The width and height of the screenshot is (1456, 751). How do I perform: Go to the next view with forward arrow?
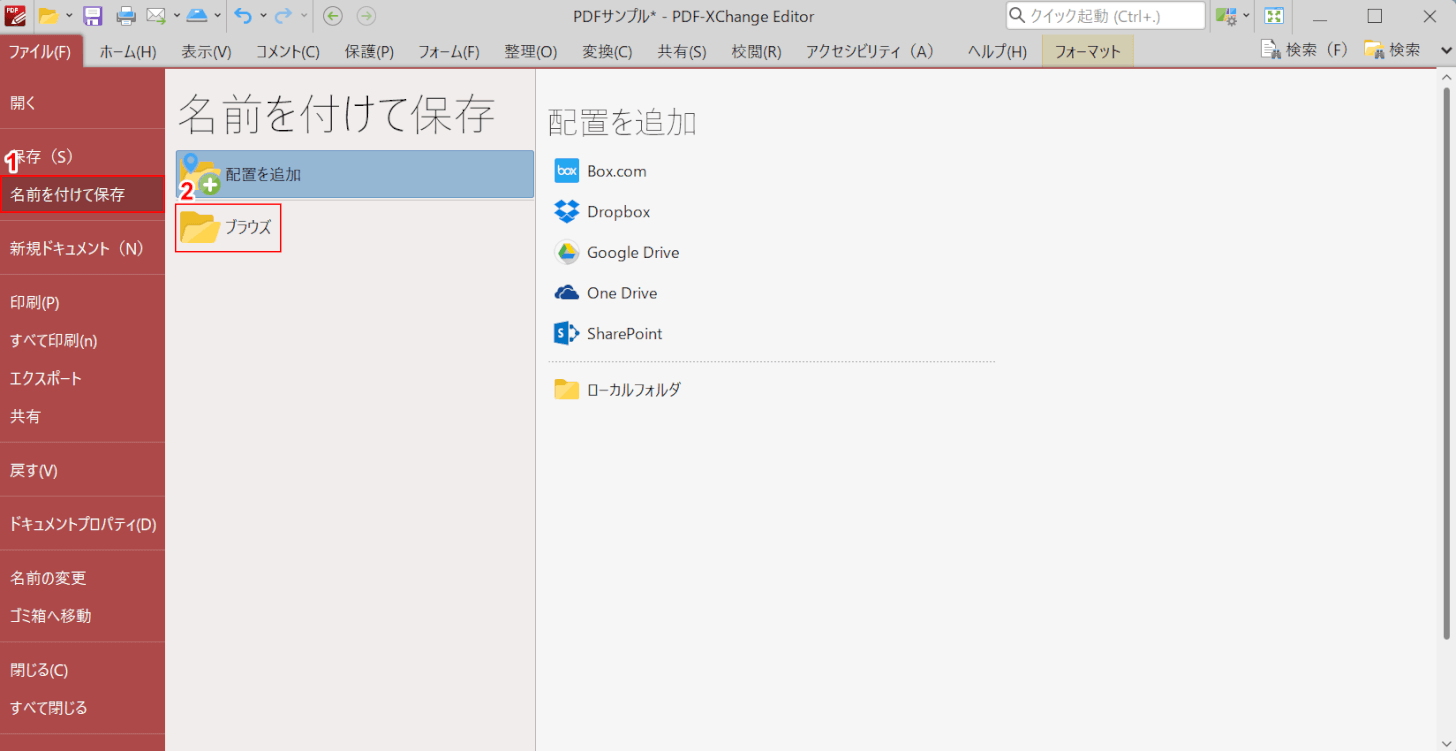coord(366,16)
